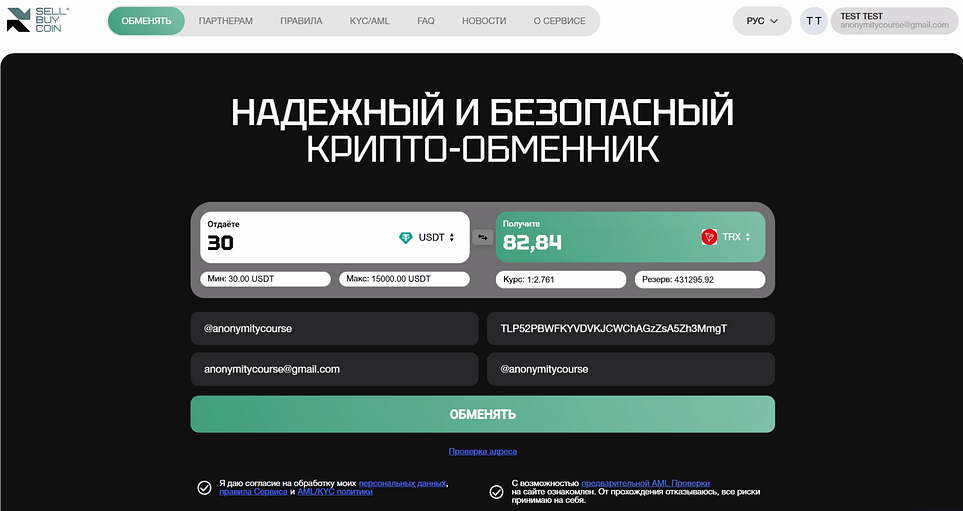Open the О СЕРВИСЕ navigation item
The height and width of the screenshot is (511, 963).
click(559, 21)
